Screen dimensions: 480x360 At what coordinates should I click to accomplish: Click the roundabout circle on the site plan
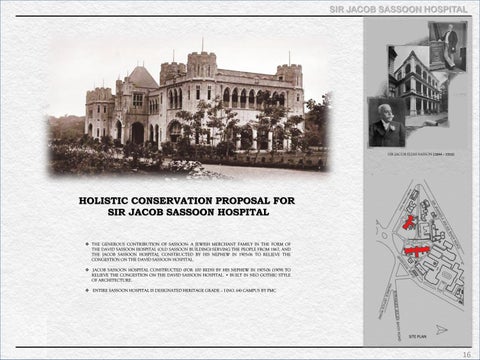pyautogui.click(x=385, y=235)
